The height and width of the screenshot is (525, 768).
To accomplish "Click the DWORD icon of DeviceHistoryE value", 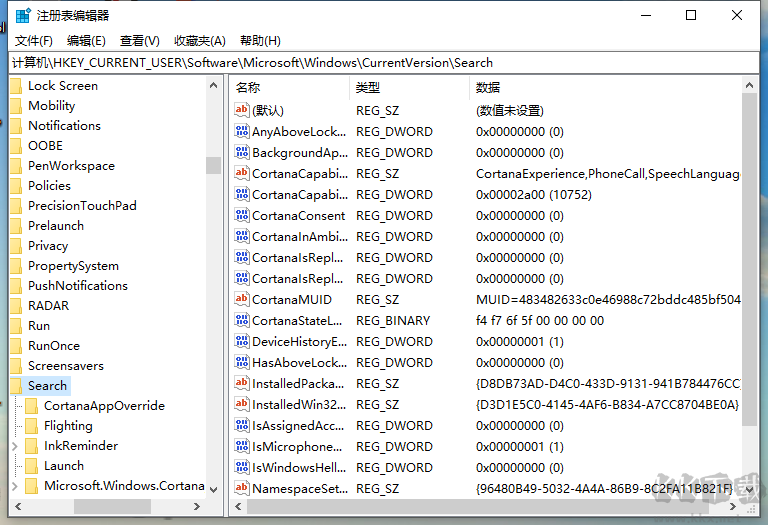I will pyautogui.click(x=241, y=341).
